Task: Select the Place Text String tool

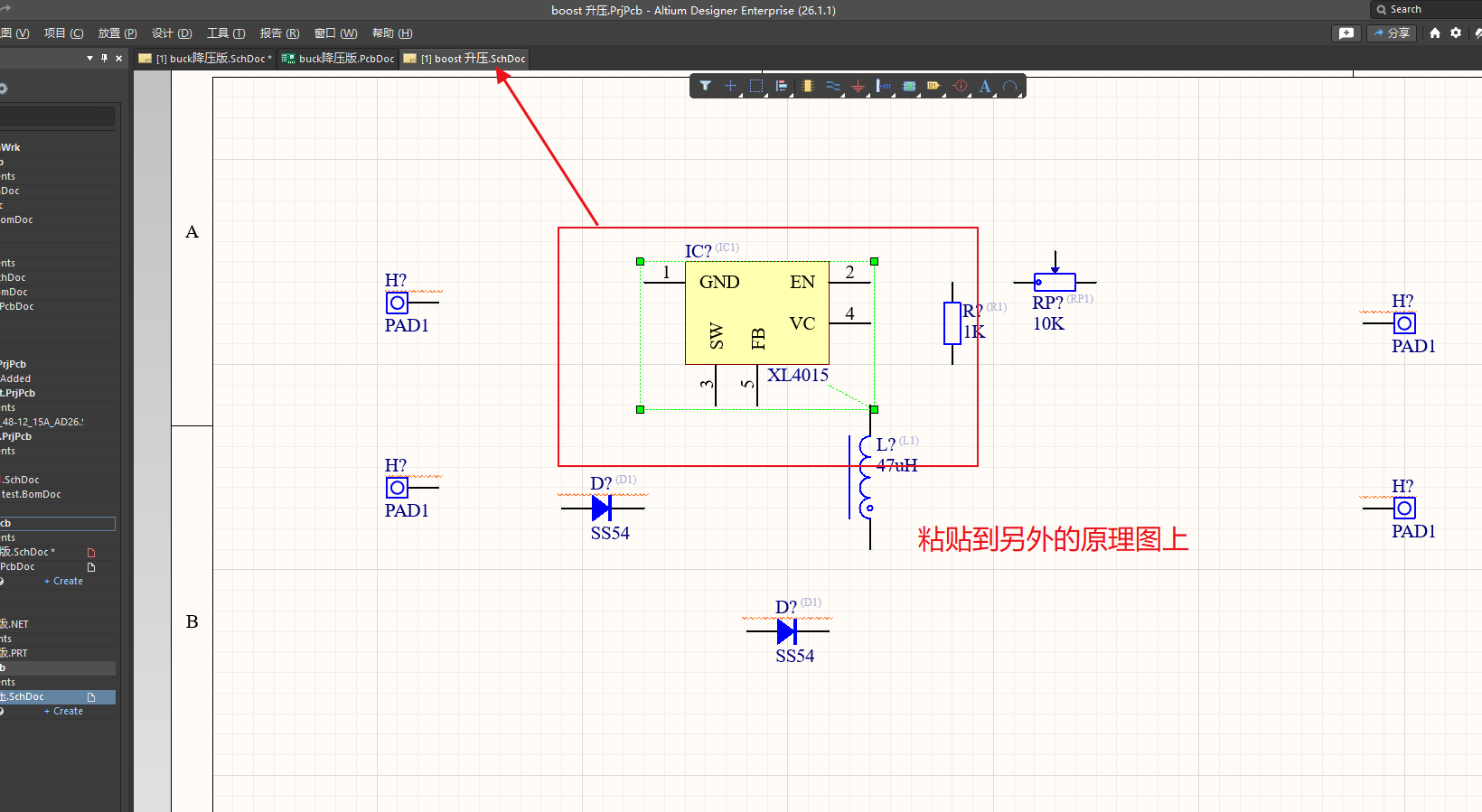Action: [x=985, y=86]
